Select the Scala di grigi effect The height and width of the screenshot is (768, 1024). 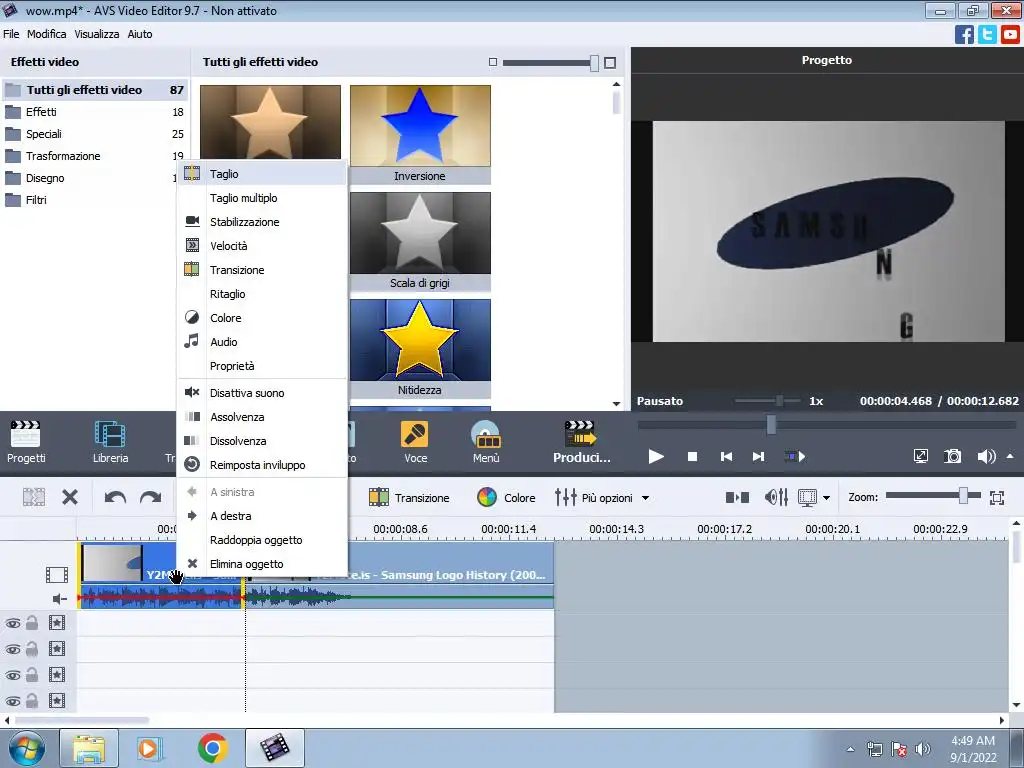tap(420, 241)
